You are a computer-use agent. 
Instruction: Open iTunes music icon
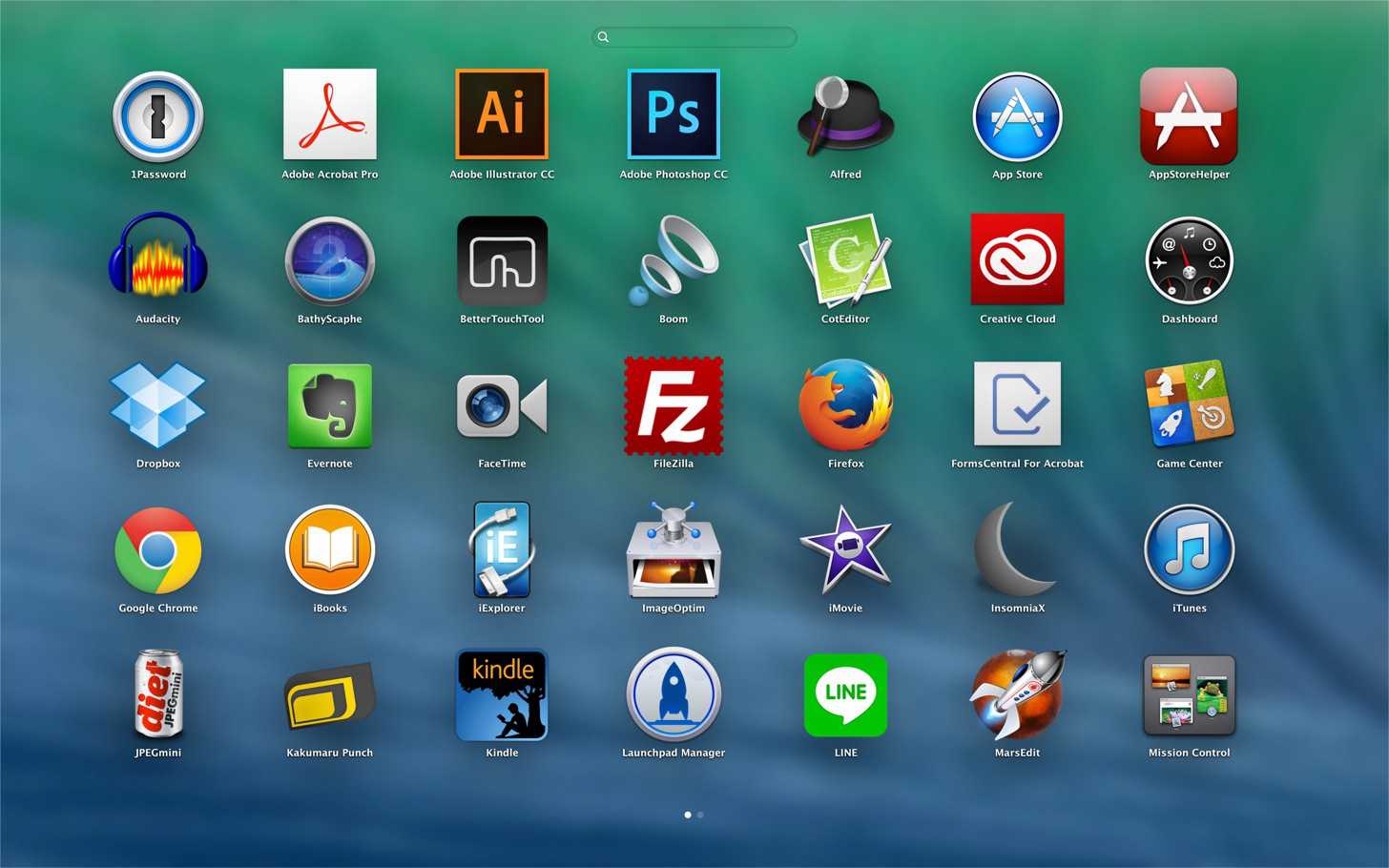[x=1190, y=550]
